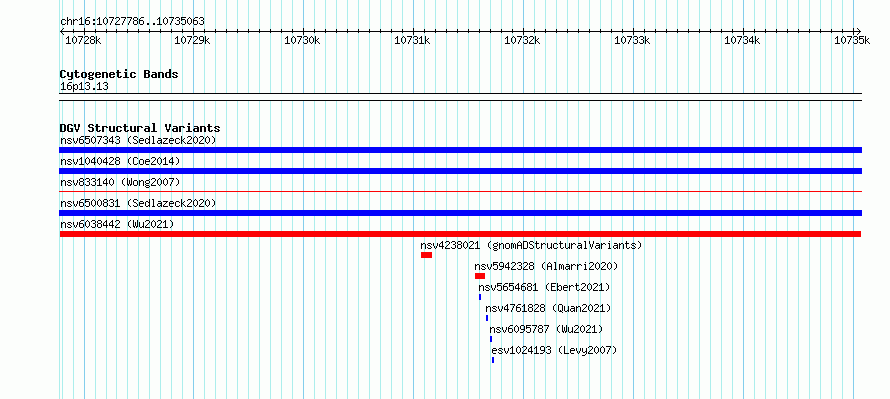890x399 pixels.
Task: Click the 10734k ruler label
Action: click(x=743, y=40)
